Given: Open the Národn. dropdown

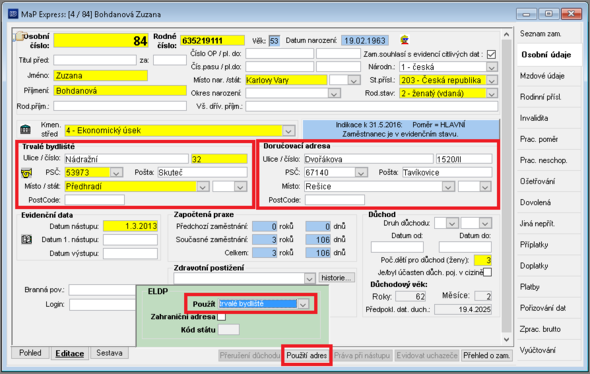Looking at the screenshot, I should (491, 67).
